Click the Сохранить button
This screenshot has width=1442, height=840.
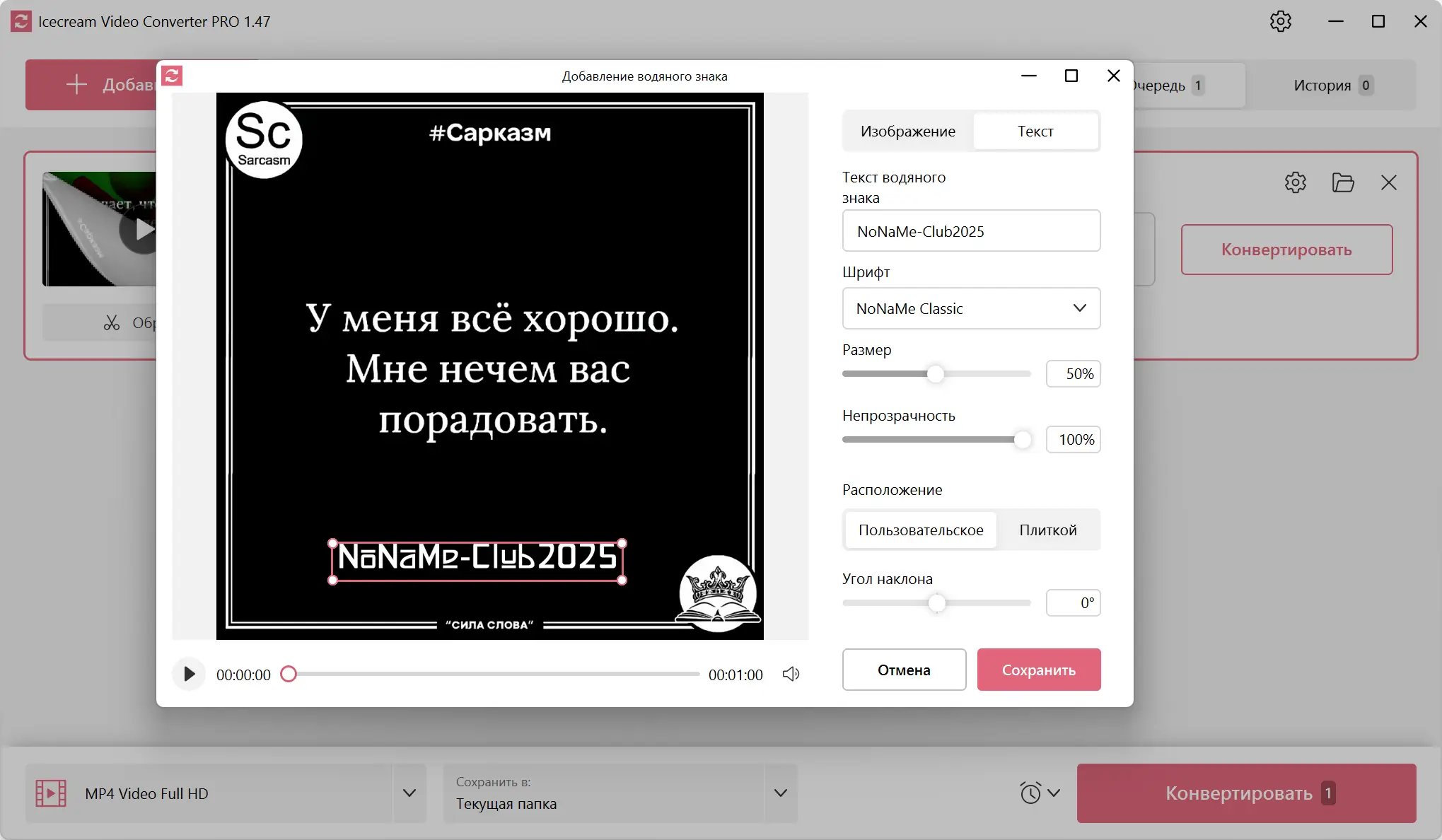click(1038, 670)
